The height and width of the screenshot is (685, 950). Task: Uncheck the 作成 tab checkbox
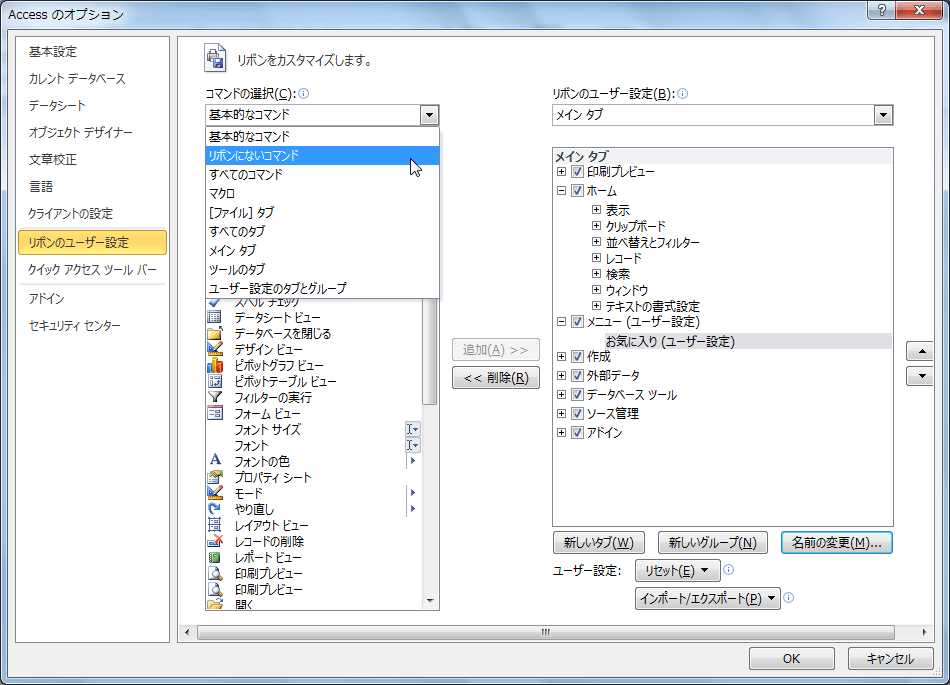[x=577, y=356]
